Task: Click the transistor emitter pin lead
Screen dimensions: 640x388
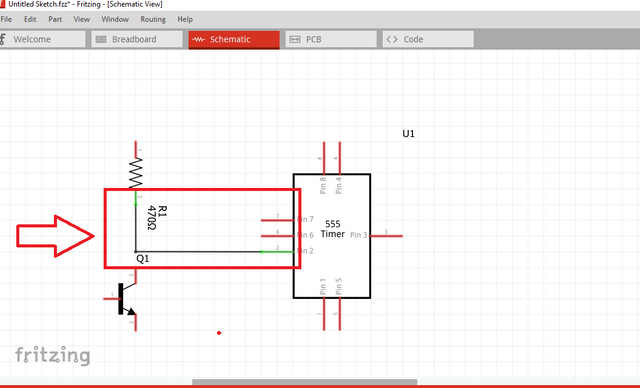Action: point(136,323)
